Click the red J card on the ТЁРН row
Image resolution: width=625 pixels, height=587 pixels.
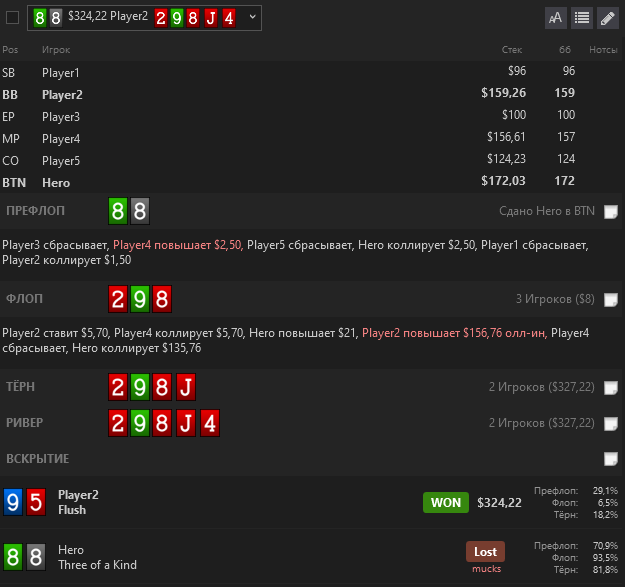tap(186, 387)
